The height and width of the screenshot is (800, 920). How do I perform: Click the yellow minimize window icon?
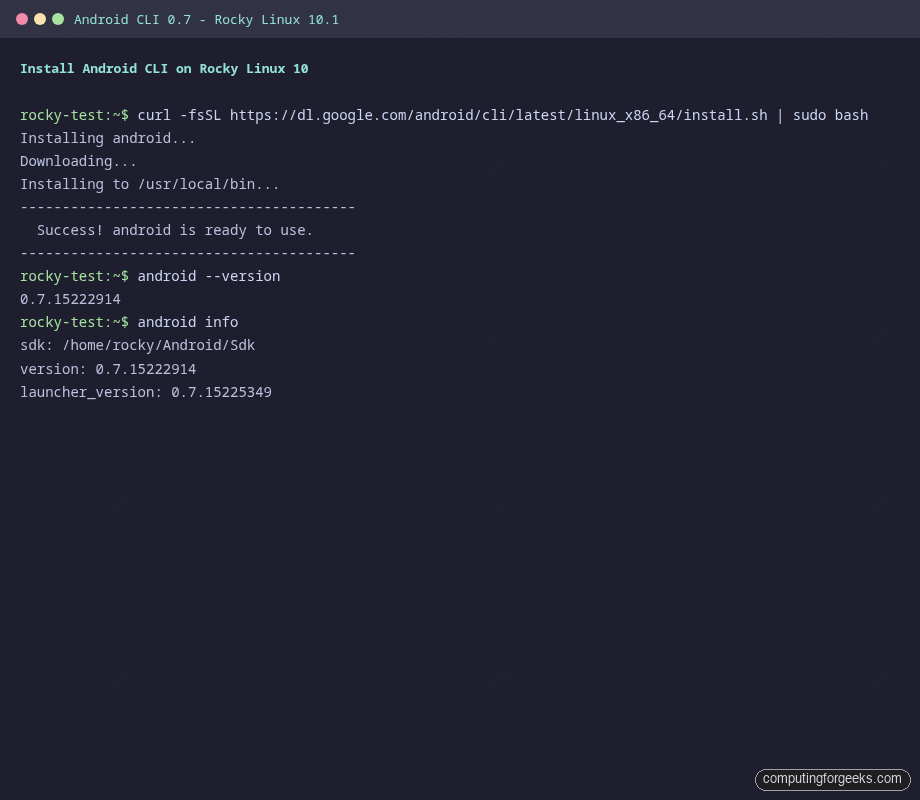tap(38, 18)
